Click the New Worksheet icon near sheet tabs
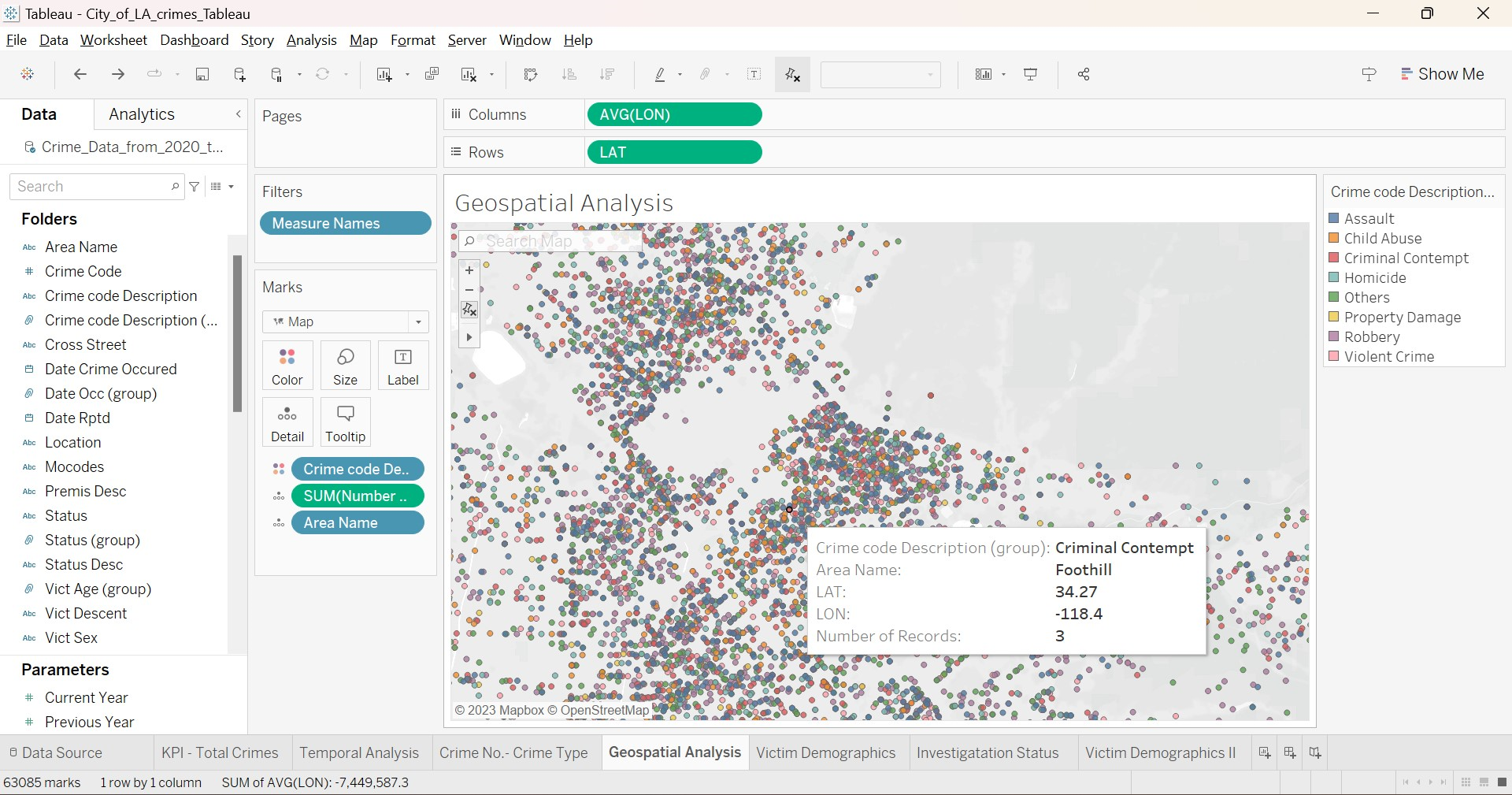1512x795 pixels. point(1264,752)
